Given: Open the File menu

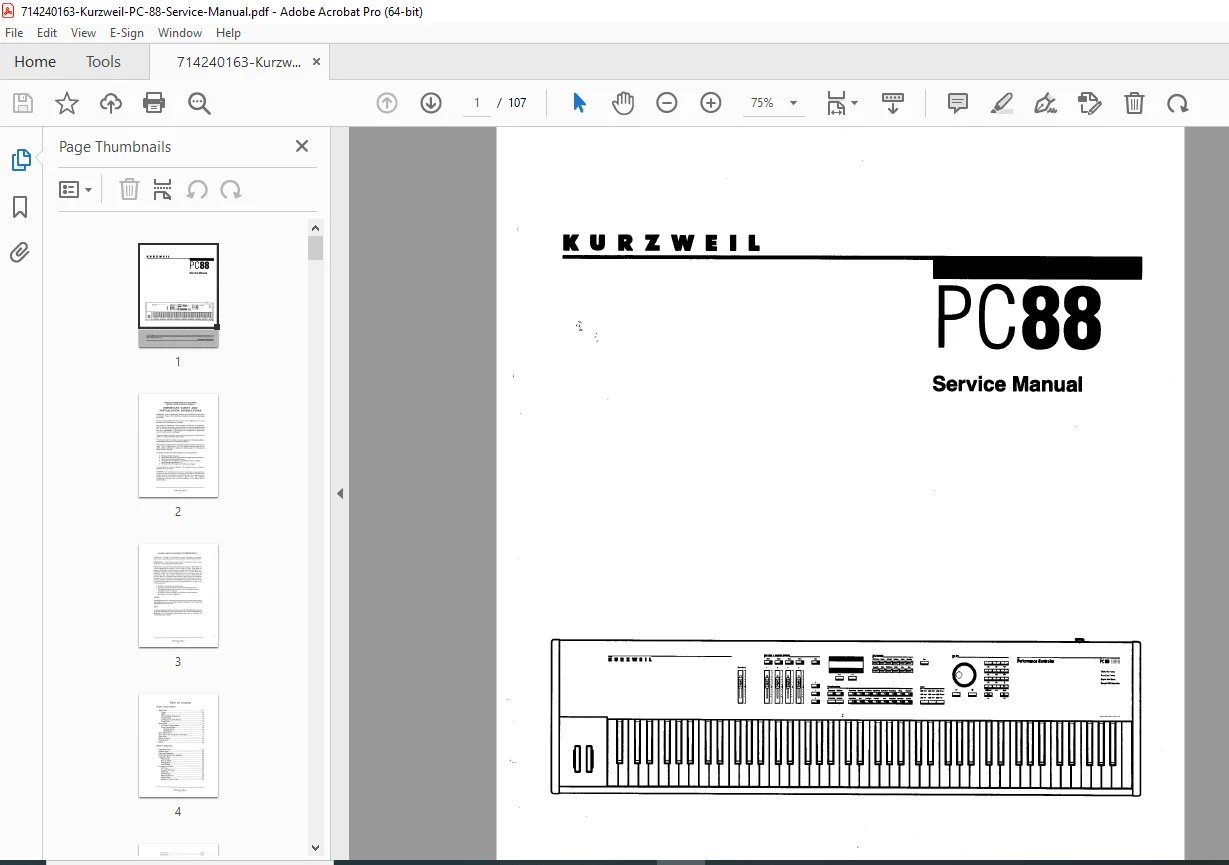Looking at the screenshot, I should point(14,33).
